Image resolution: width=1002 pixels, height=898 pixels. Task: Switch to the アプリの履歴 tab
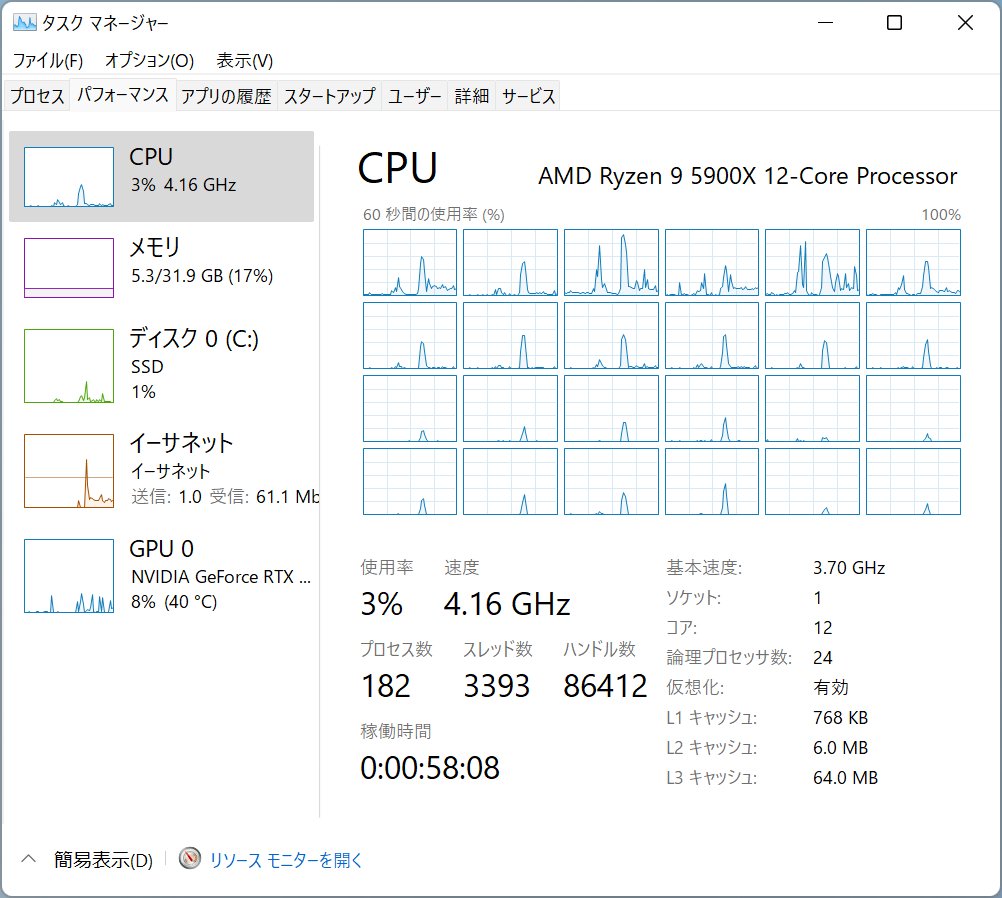[x=226, y=96]
